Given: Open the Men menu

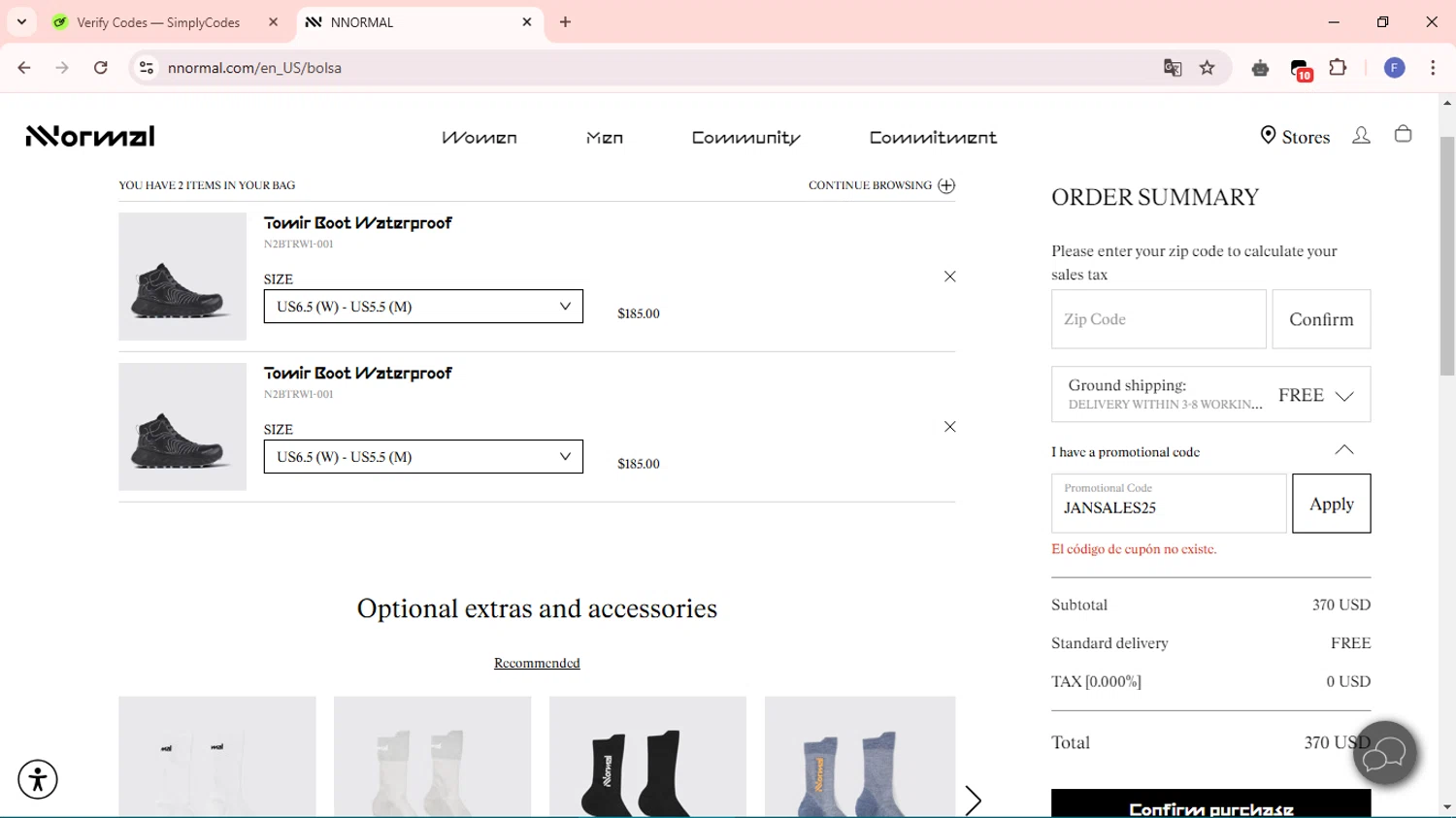Looking at the screenshot, I should tap(605, 138).
